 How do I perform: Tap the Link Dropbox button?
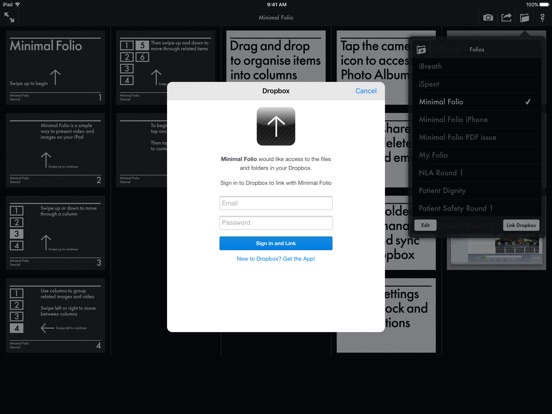[521, 225]
